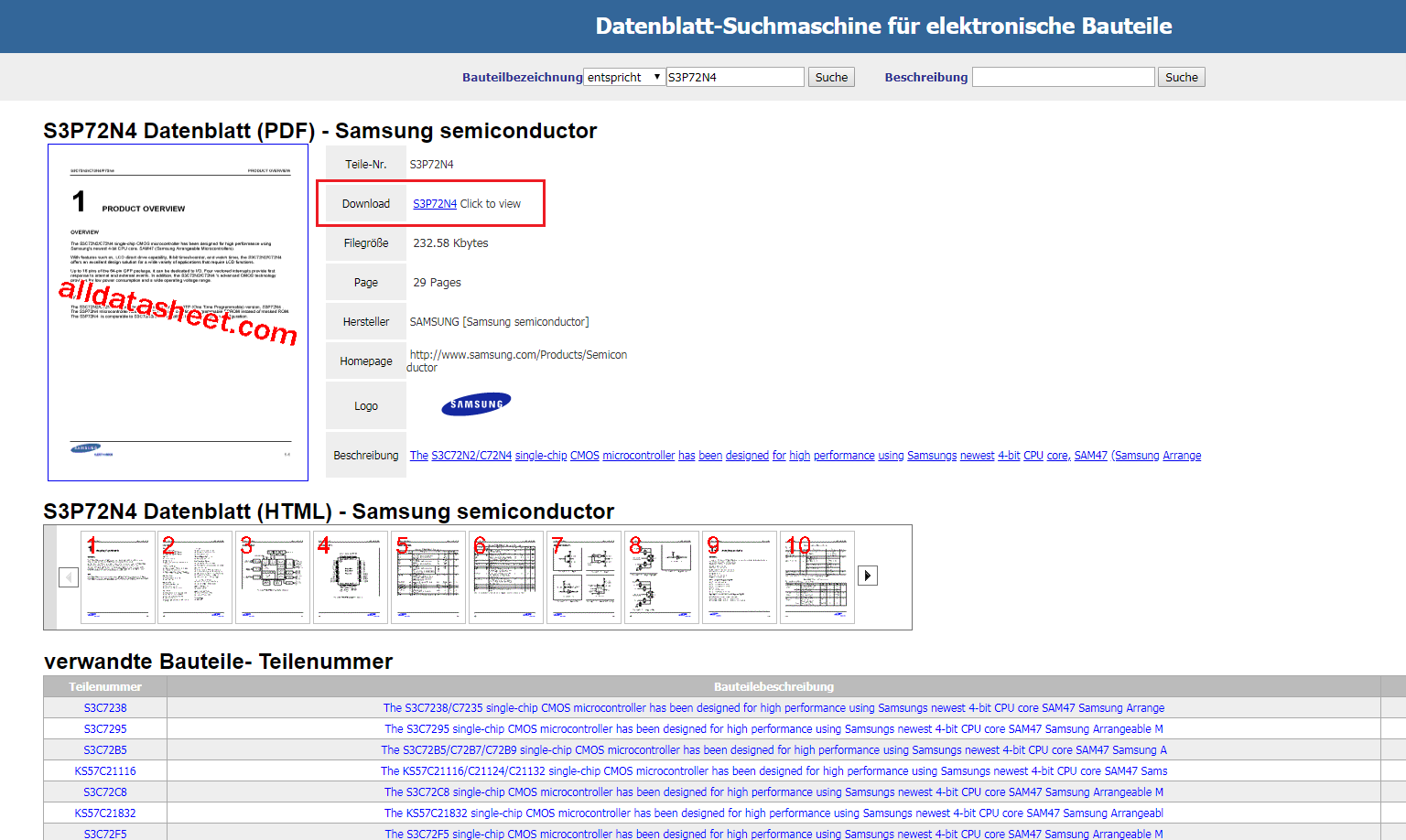The image size is (1406, 840).
Task: Open the KS57C21832 single-chip description link
Action: tap(773, 813)
